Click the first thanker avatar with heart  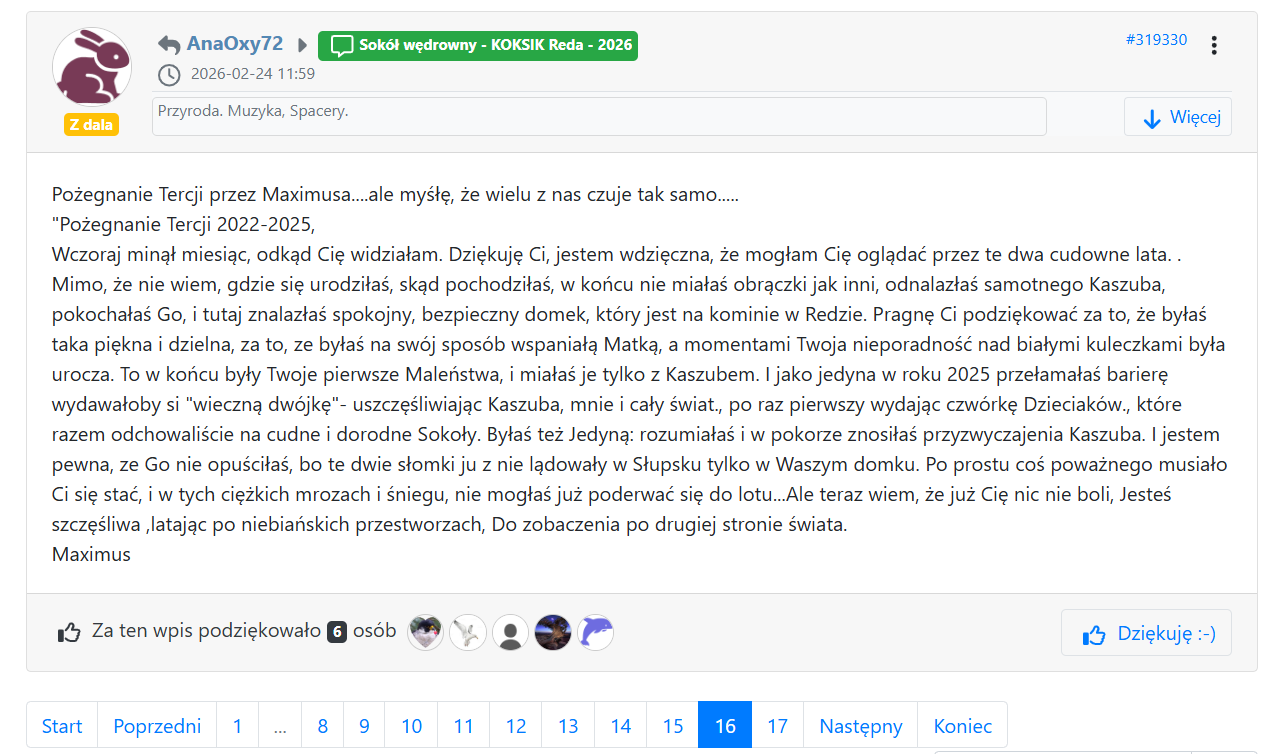click(426, 632)
